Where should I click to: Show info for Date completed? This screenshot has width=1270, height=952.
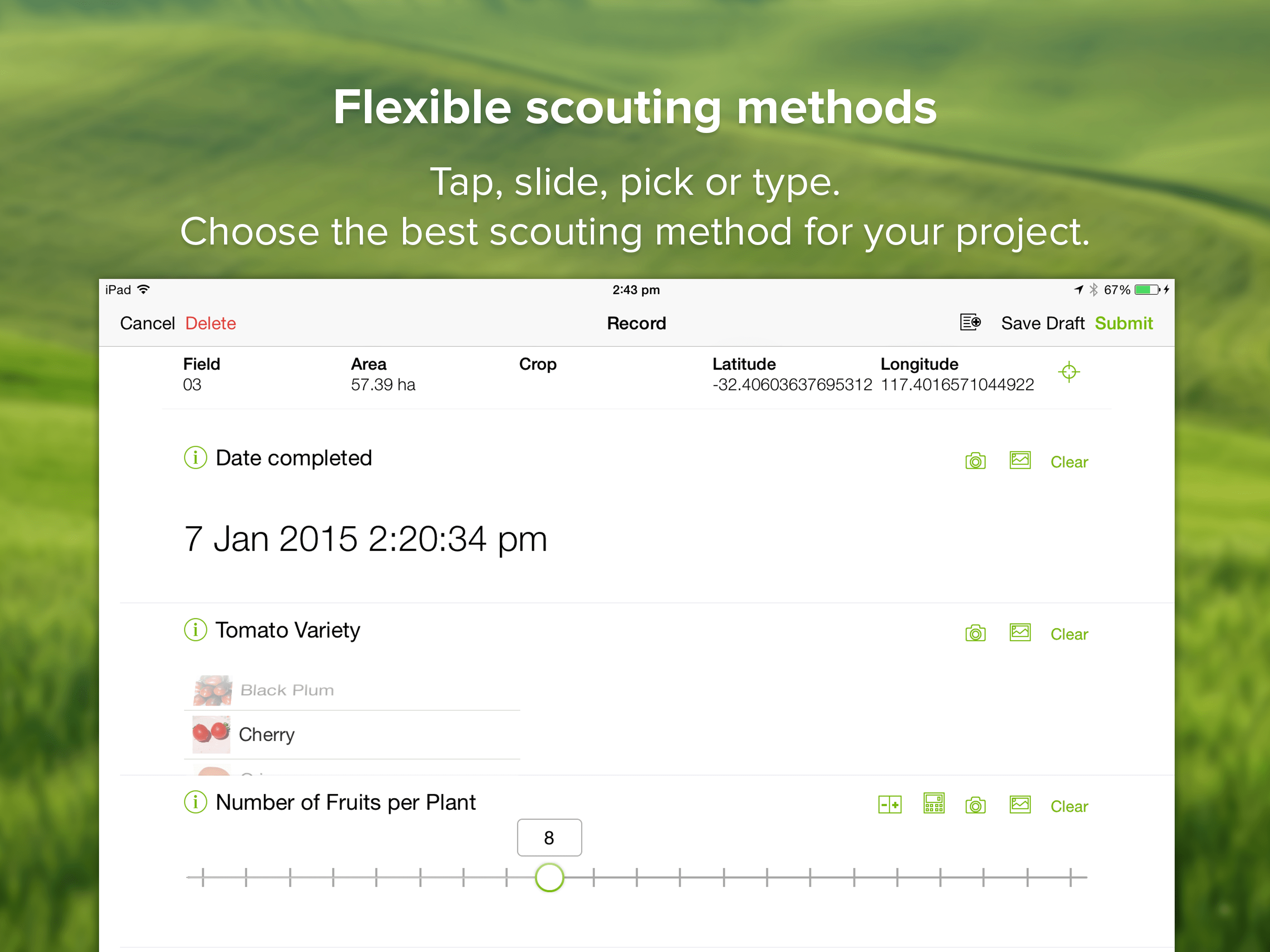[195, 457]
